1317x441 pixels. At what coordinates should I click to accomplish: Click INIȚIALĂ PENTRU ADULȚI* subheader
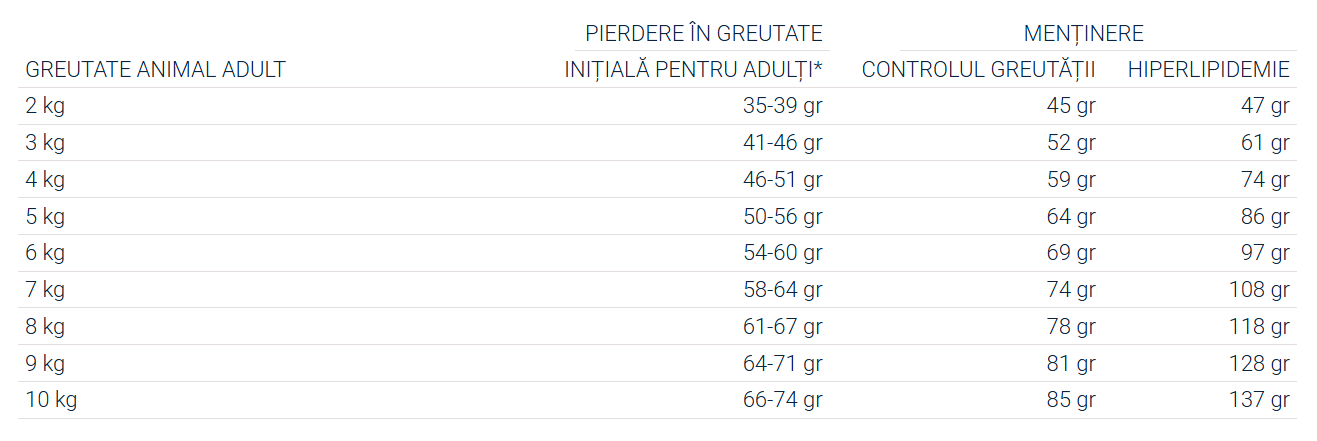pos(693,70)
